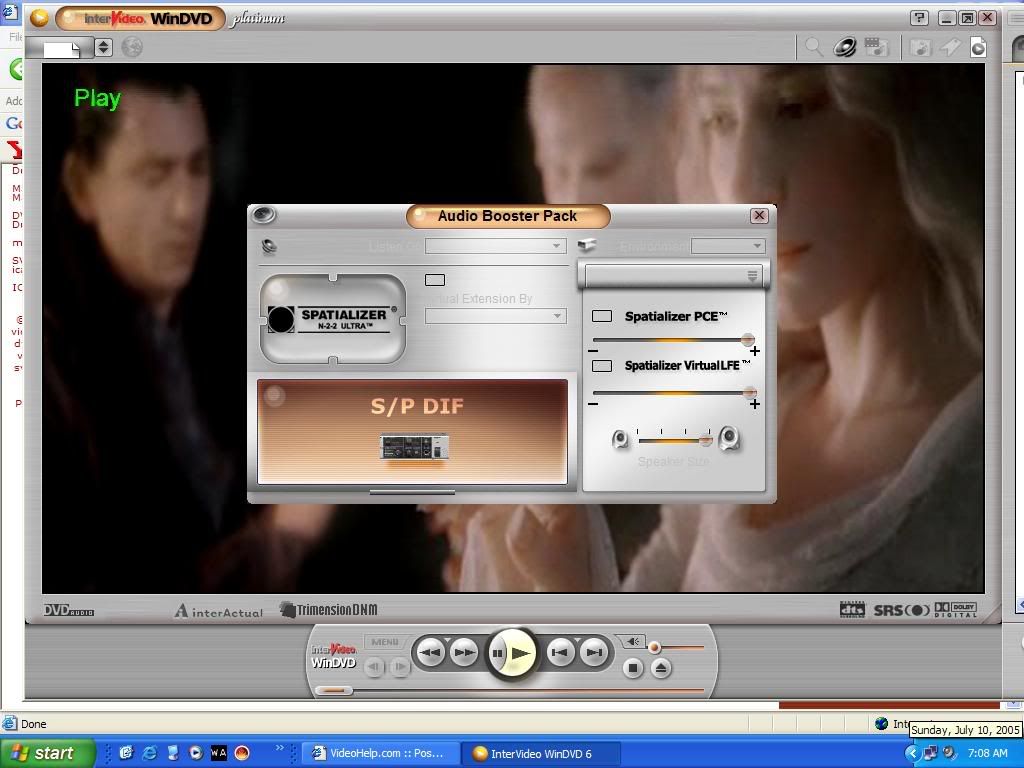
Task: Open the Environment dropdown
Action: (x=728, y=246)
